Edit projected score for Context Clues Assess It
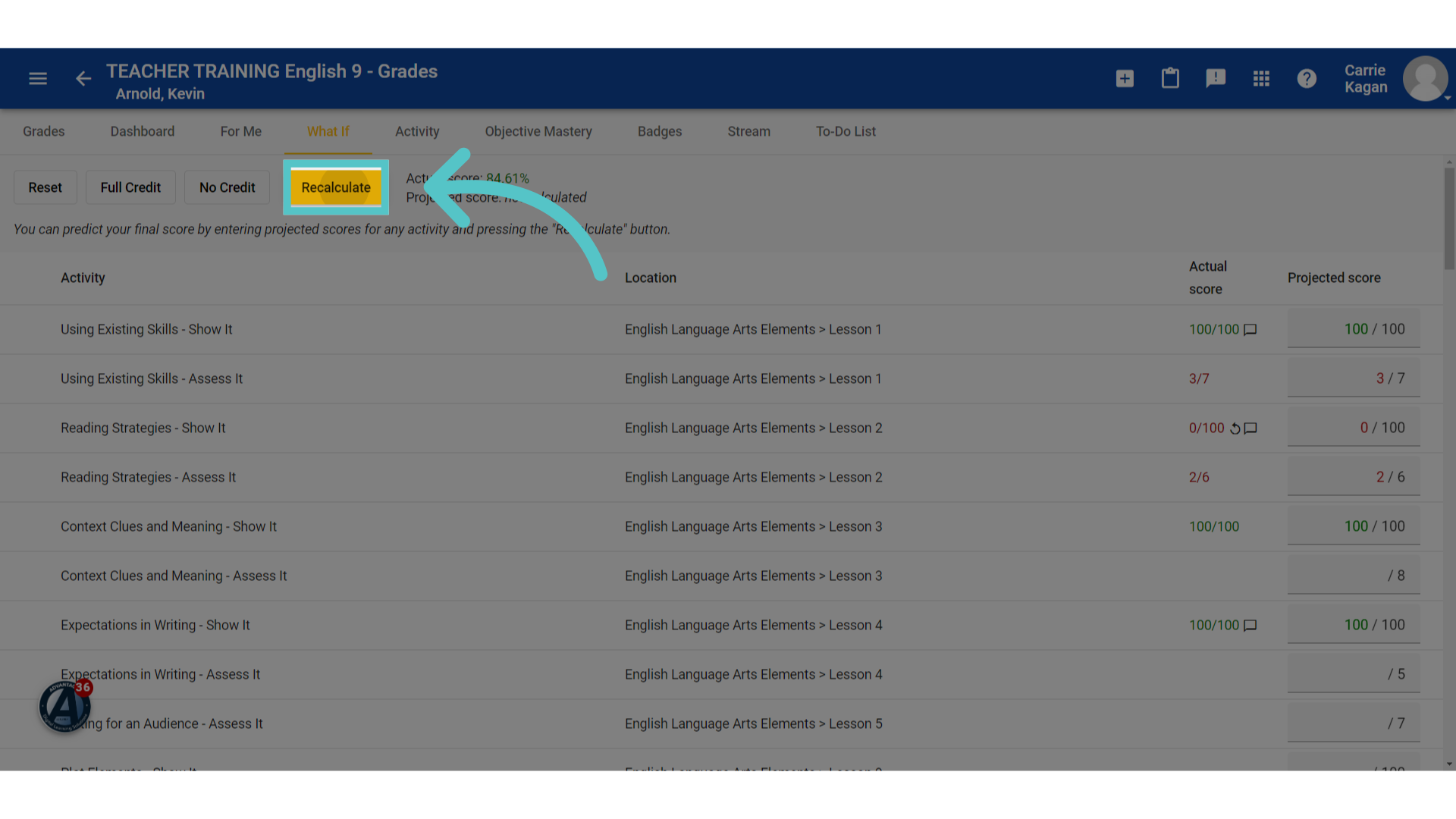 pyautogui.click(x=1354, y=576)
